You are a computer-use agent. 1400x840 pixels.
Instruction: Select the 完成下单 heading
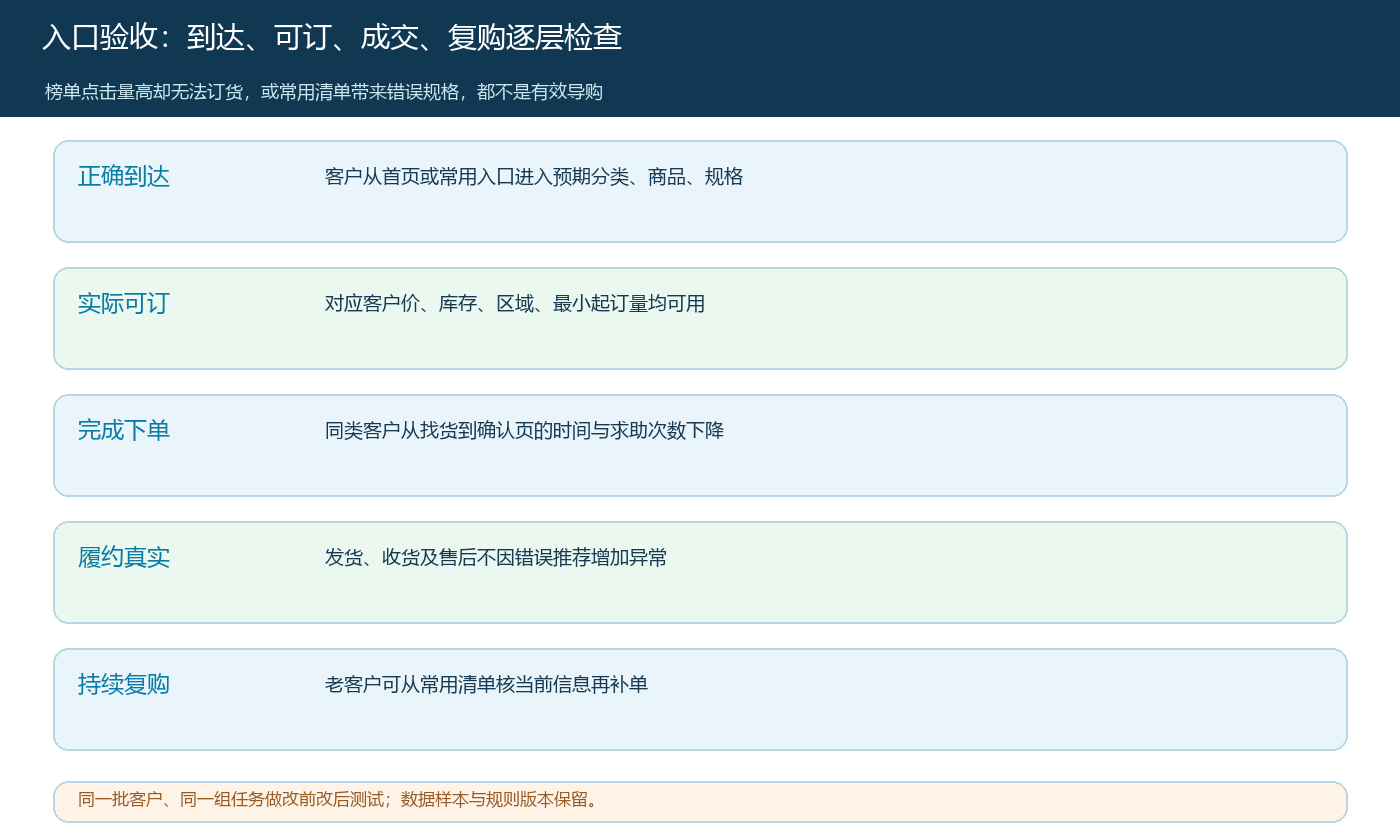124,431
